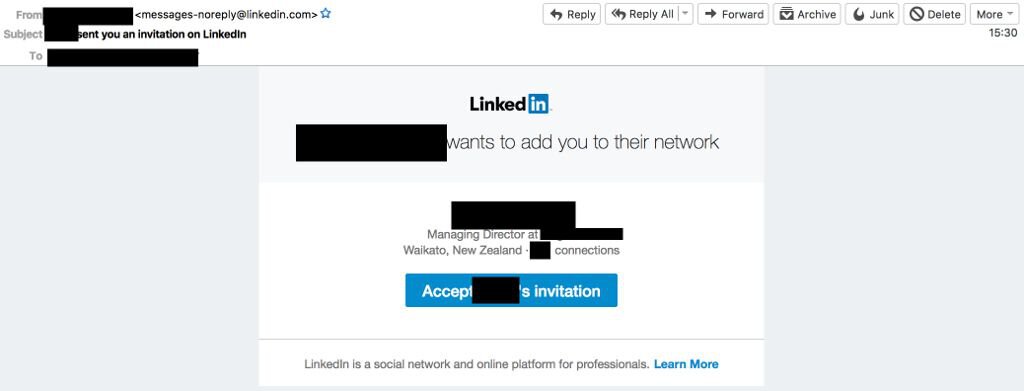Click the 15:30 message timestamp
This screenshot has width=1024, height=391.
point(1003,33)
